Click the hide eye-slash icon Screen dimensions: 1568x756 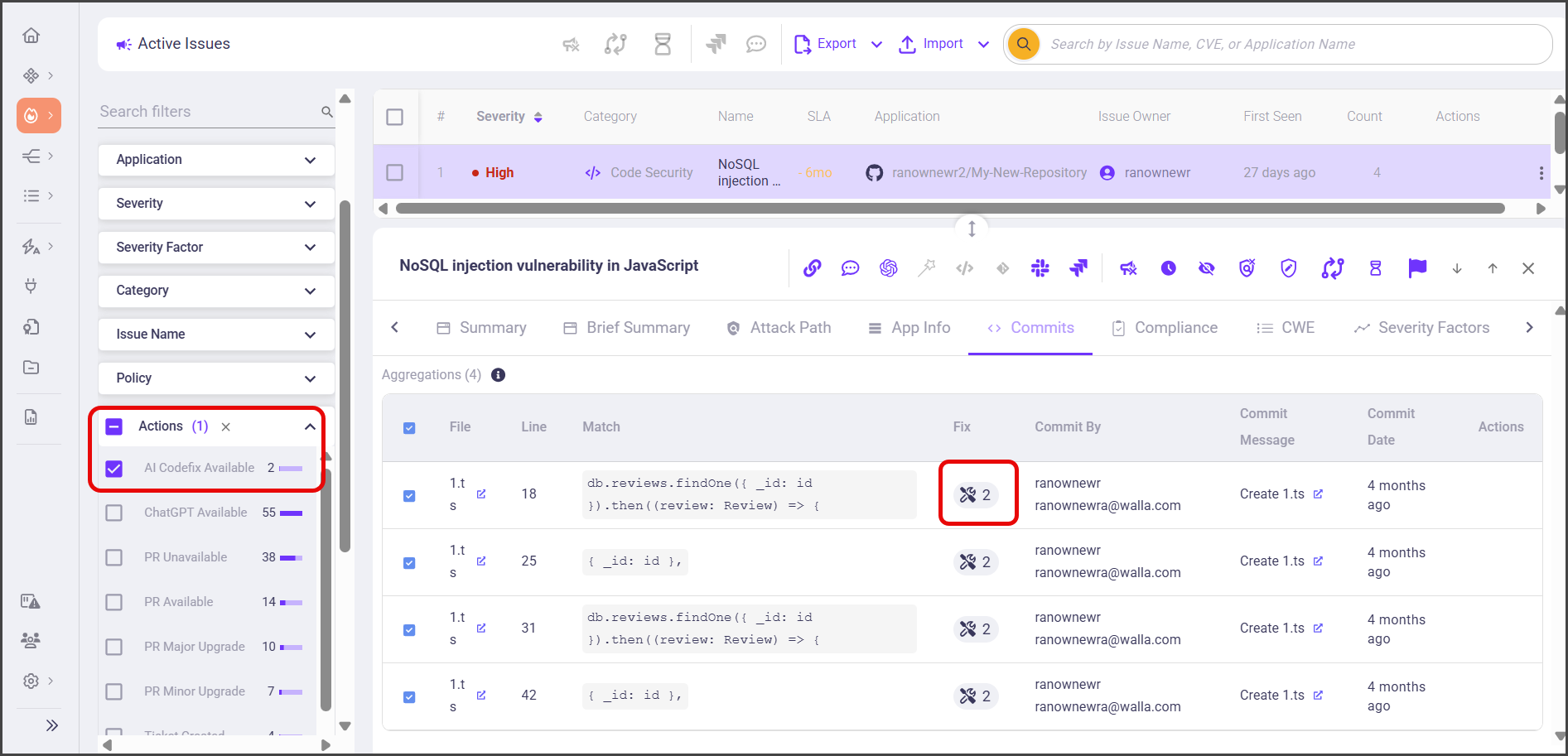(x=1207, y=268)
